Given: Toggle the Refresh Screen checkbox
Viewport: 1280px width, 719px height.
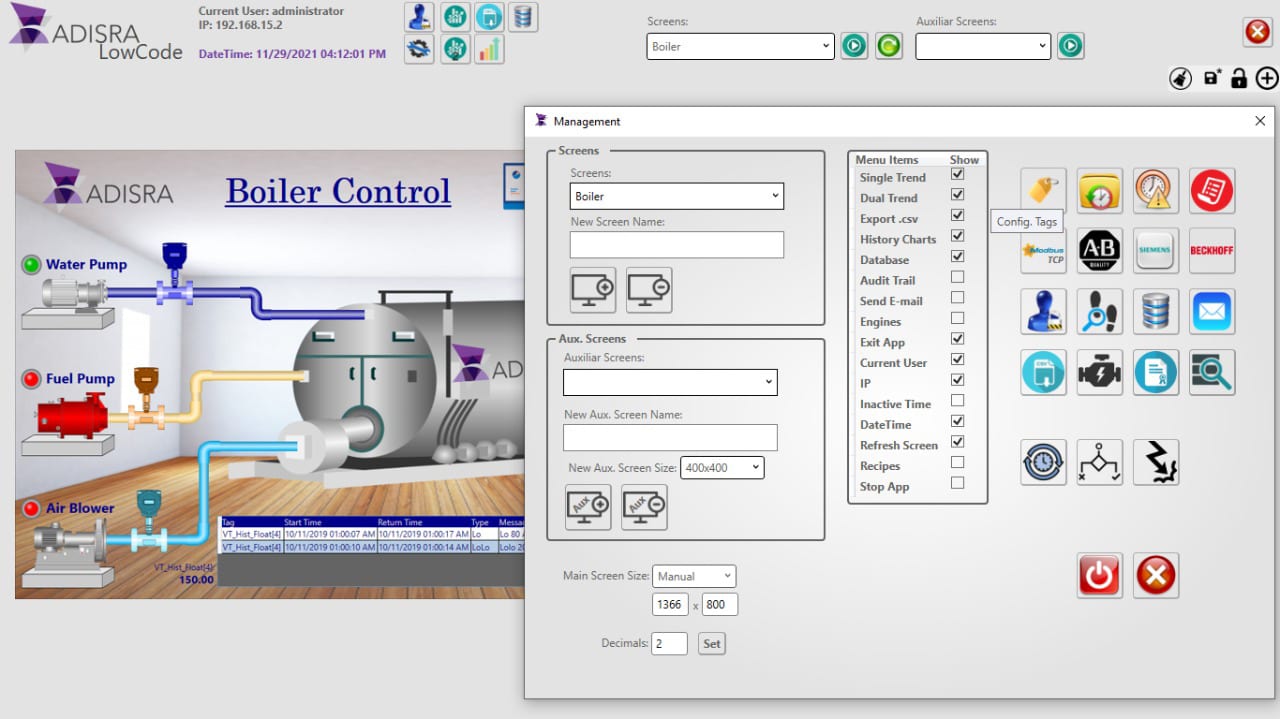Looking at the screenshot, I should pos(957,442).
